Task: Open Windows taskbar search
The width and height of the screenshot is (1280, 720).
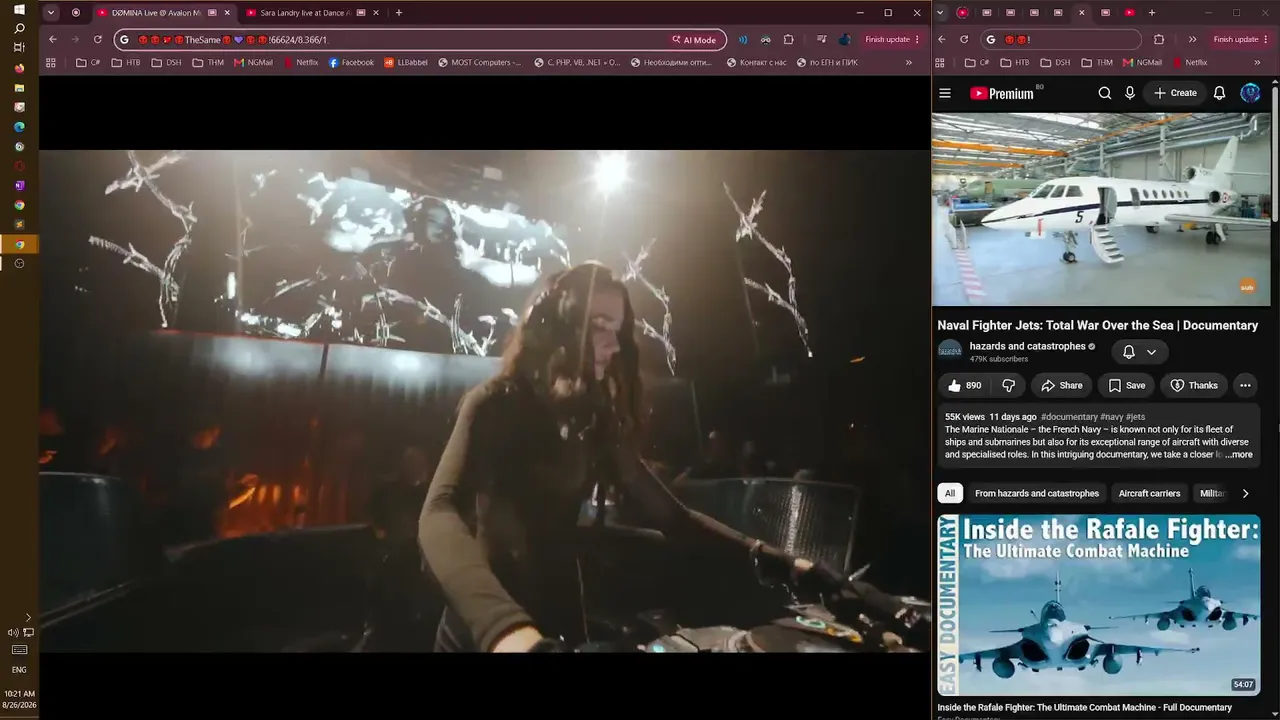Action: click(19, 28)
